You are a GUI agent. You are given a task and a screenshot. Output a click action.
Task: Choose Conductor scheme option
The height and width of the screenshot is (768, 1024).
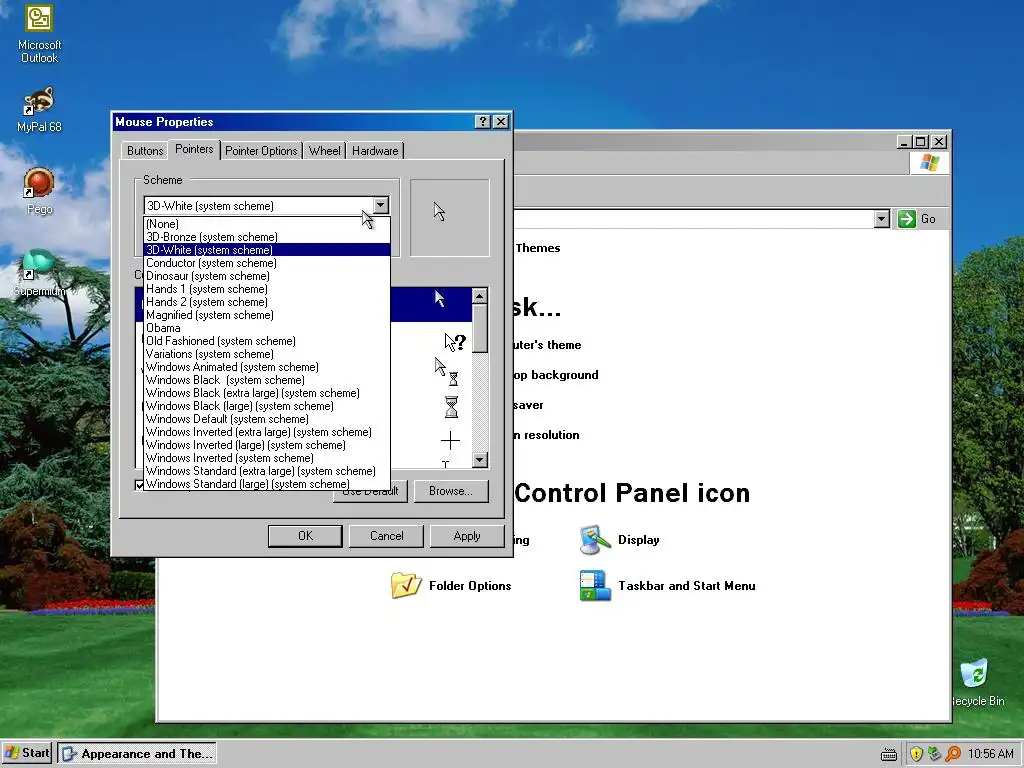266,263
